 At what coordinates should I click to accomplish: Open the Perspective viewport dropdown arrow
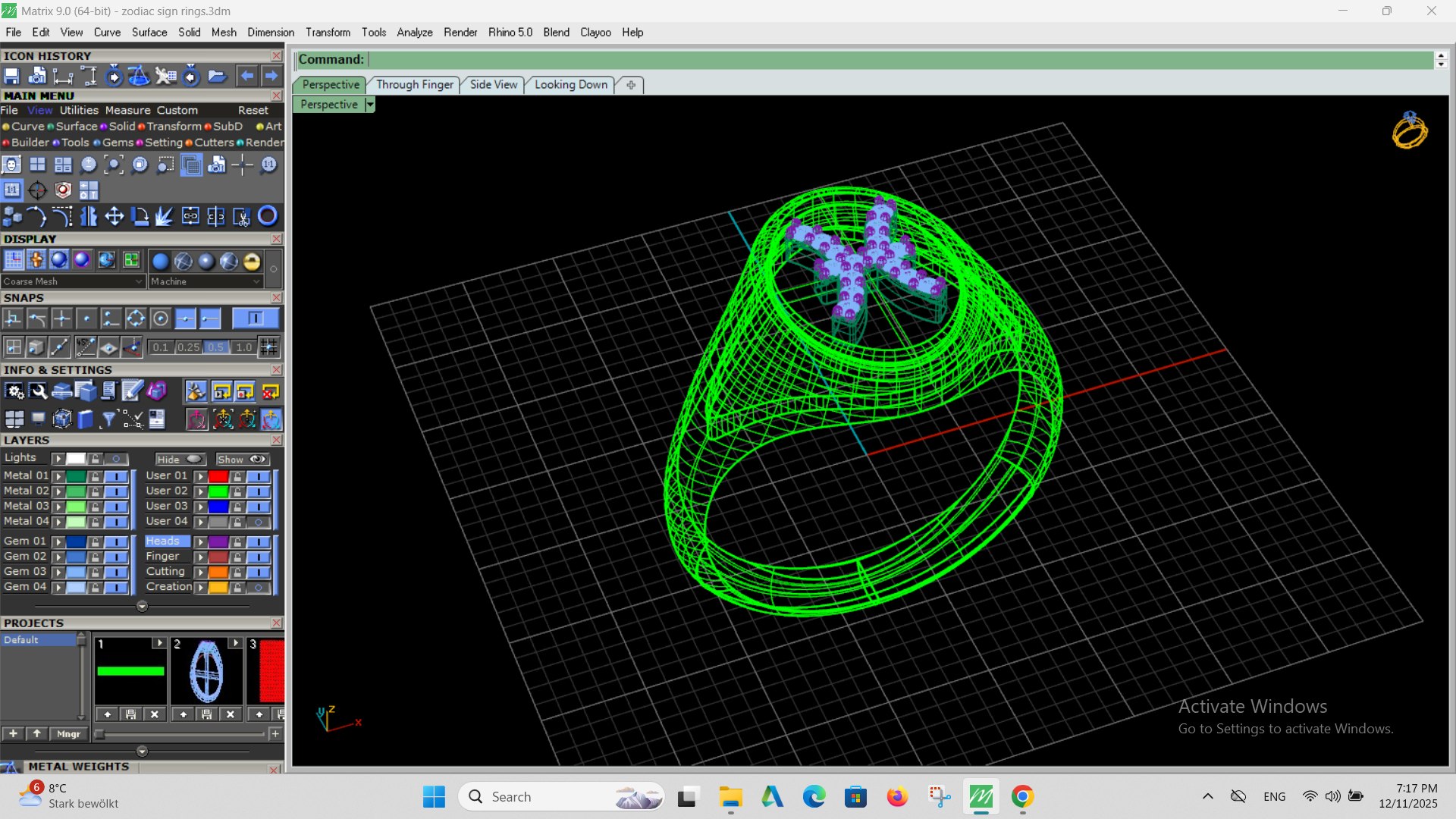(x=370, y=105)
